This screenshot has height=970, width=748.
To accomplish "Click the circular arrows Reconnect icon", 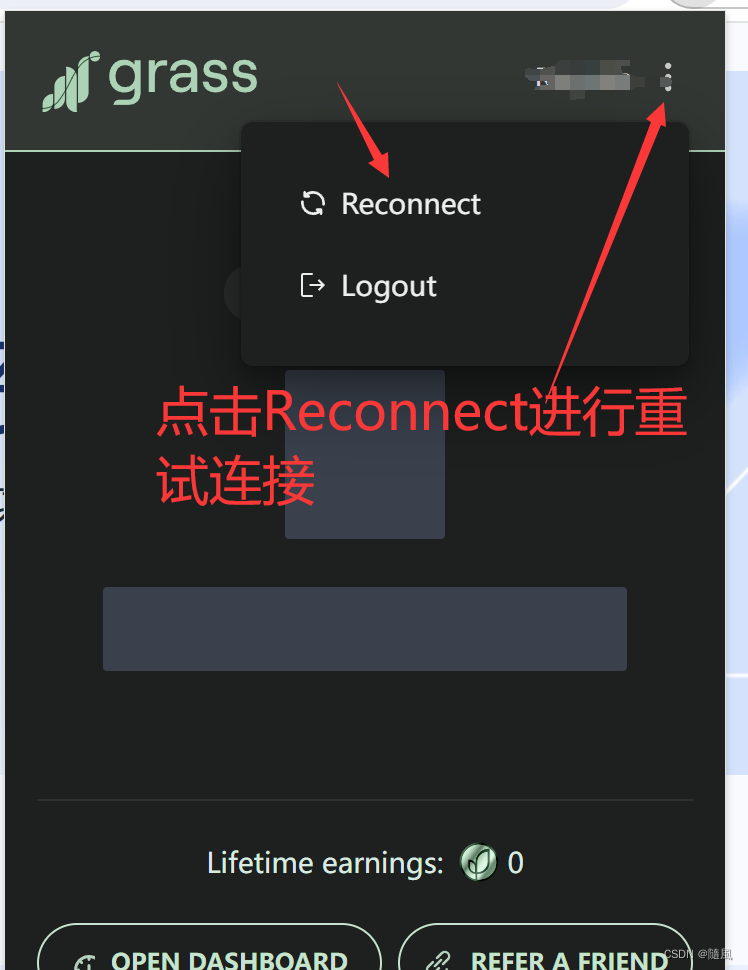I will 312,203.
